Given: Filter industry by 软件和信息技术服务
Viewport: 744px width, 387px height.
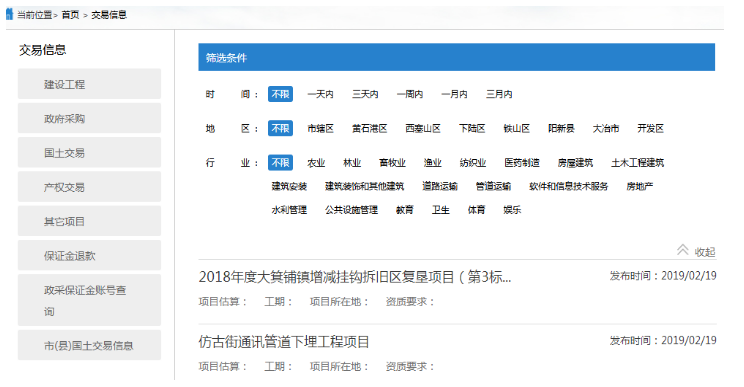Looking at the screenshot, I should 568,186.
